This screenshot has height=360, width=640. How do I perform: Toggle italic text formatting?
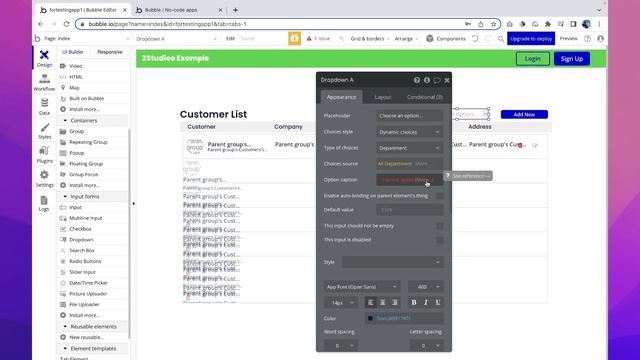pyautogui.click(x=426, y=302)
